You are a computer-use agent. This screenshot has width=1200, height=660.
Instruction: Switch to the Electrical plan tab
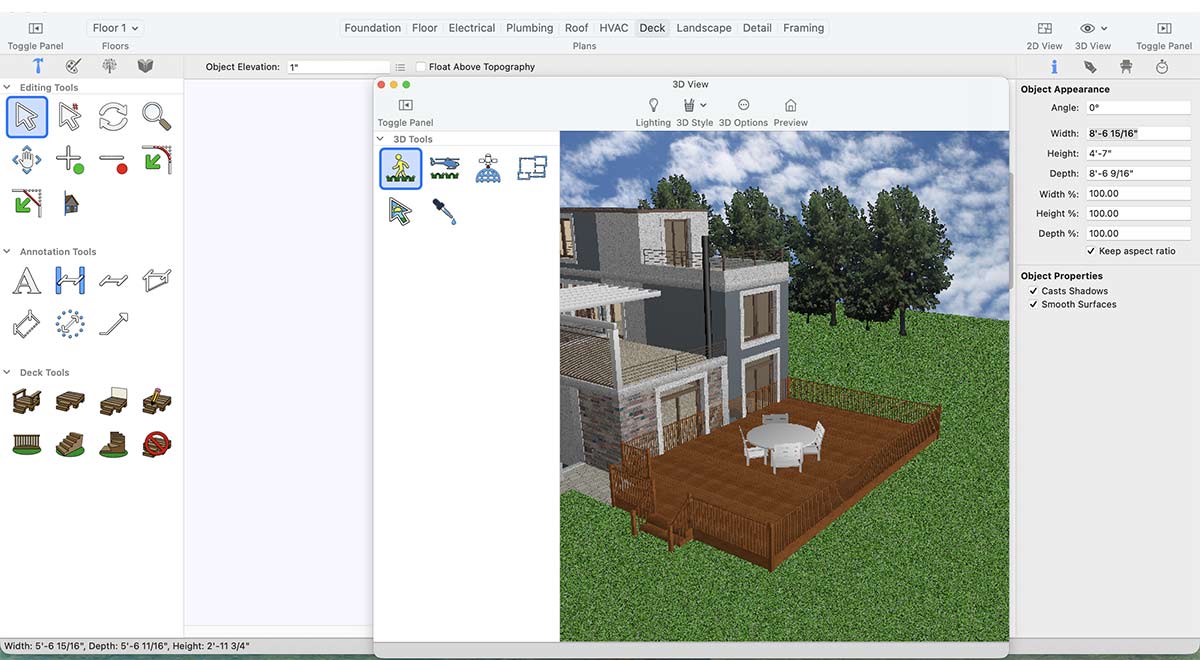tap(471, 28)
